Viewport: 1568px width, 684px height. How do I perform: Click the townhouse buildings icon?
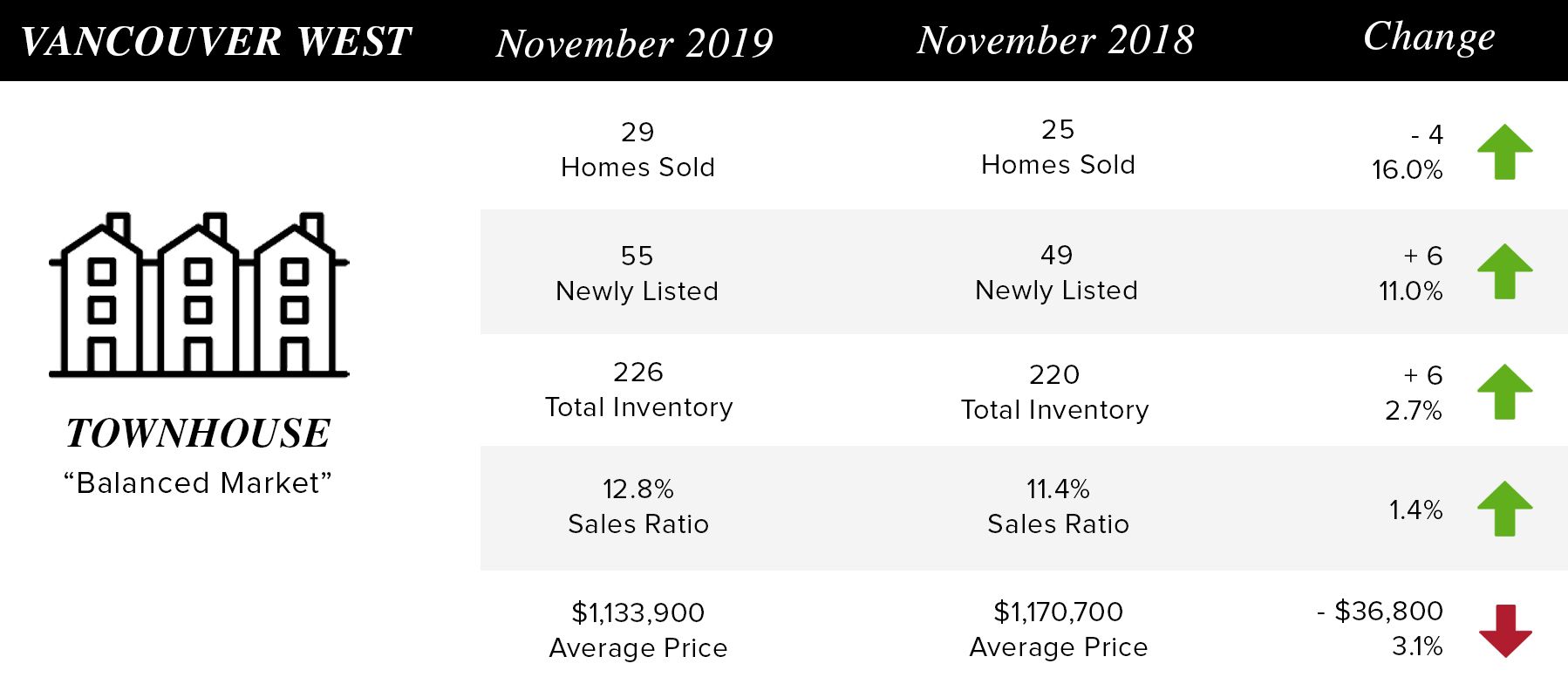coord(199,295)
